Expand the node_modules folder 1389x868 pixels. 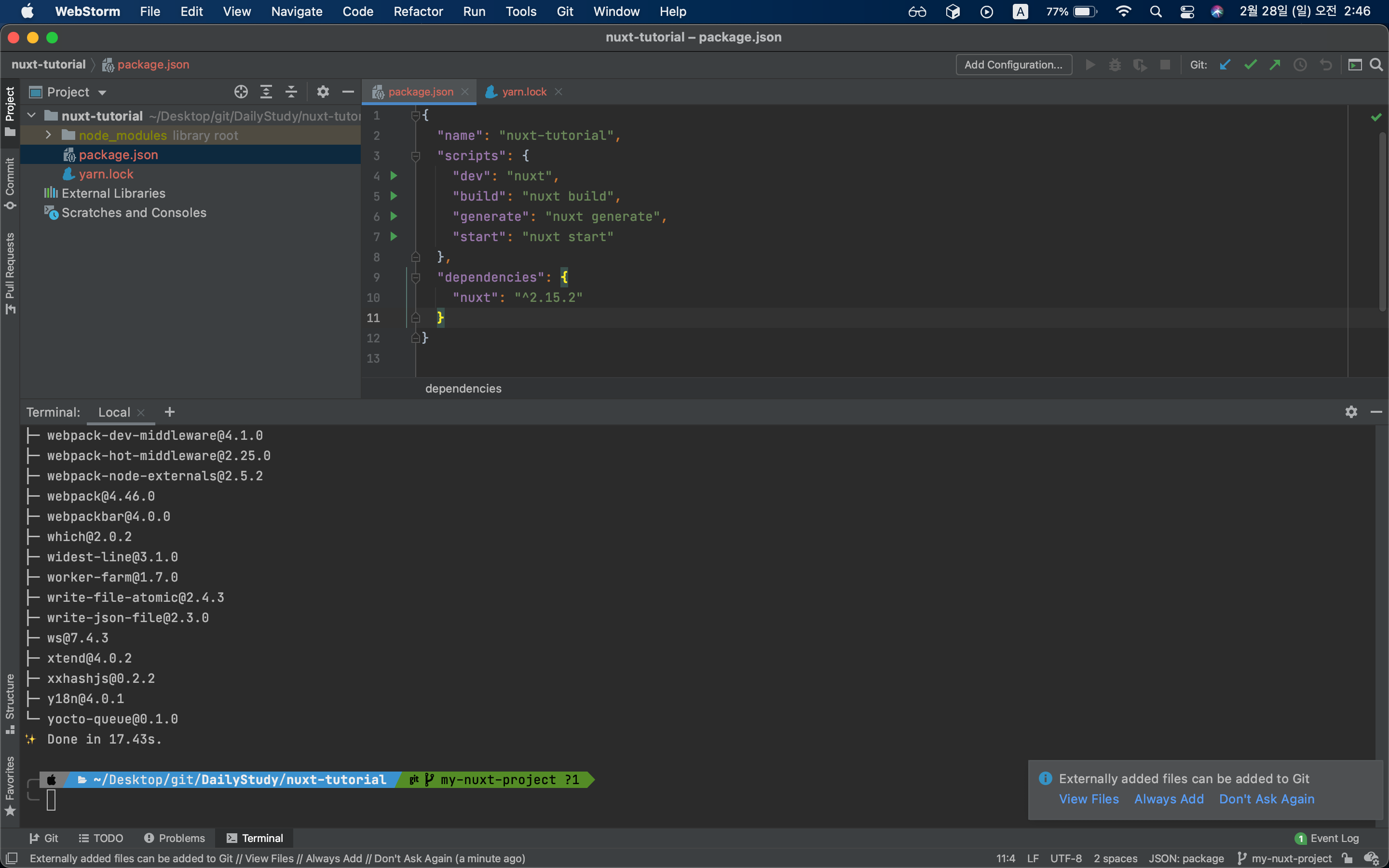pyautogui.click(x=49, y=135)
